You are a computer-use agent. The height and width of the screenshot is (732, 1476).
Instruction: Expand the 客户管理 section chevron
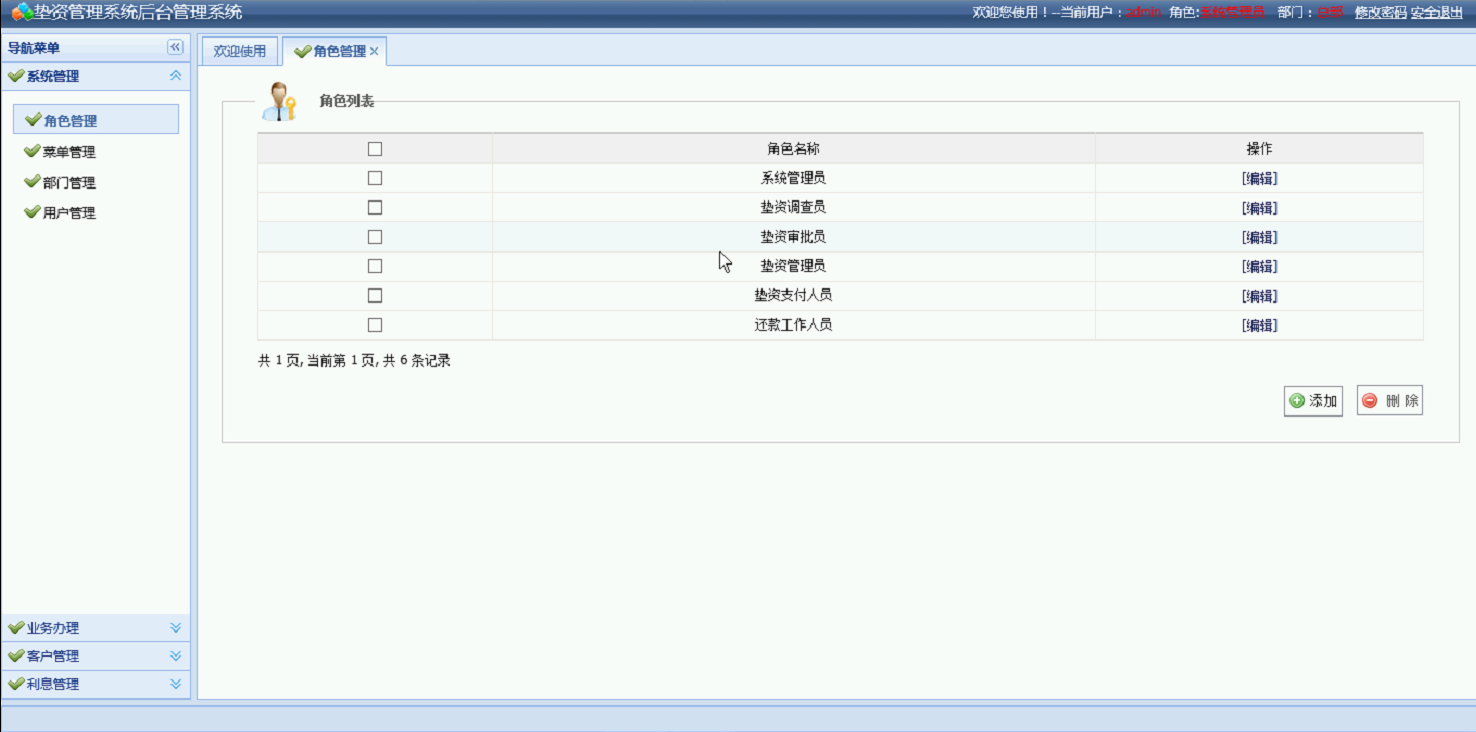(x=175, y=656)
